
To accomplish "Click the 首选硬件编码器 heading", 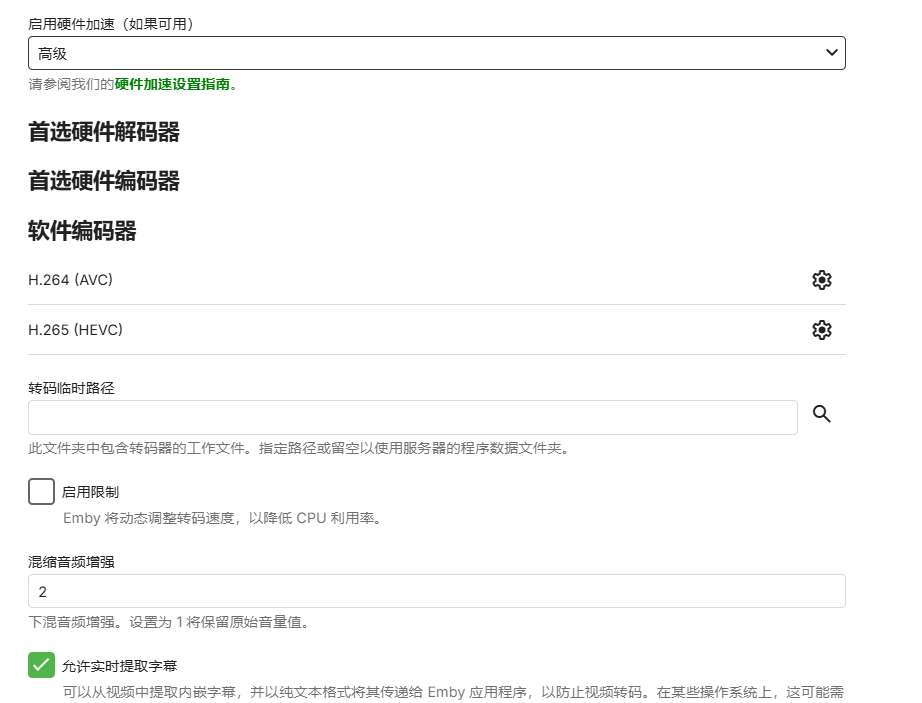I will coord(104,181).
